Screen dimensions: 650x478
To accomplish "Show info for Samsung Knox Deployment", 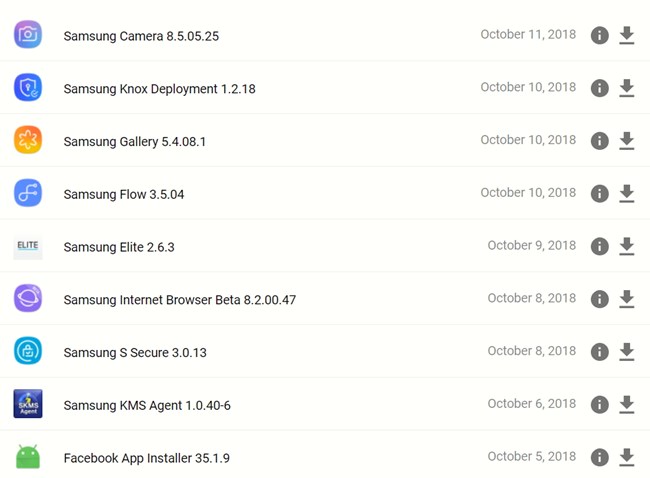I will 599,88.
